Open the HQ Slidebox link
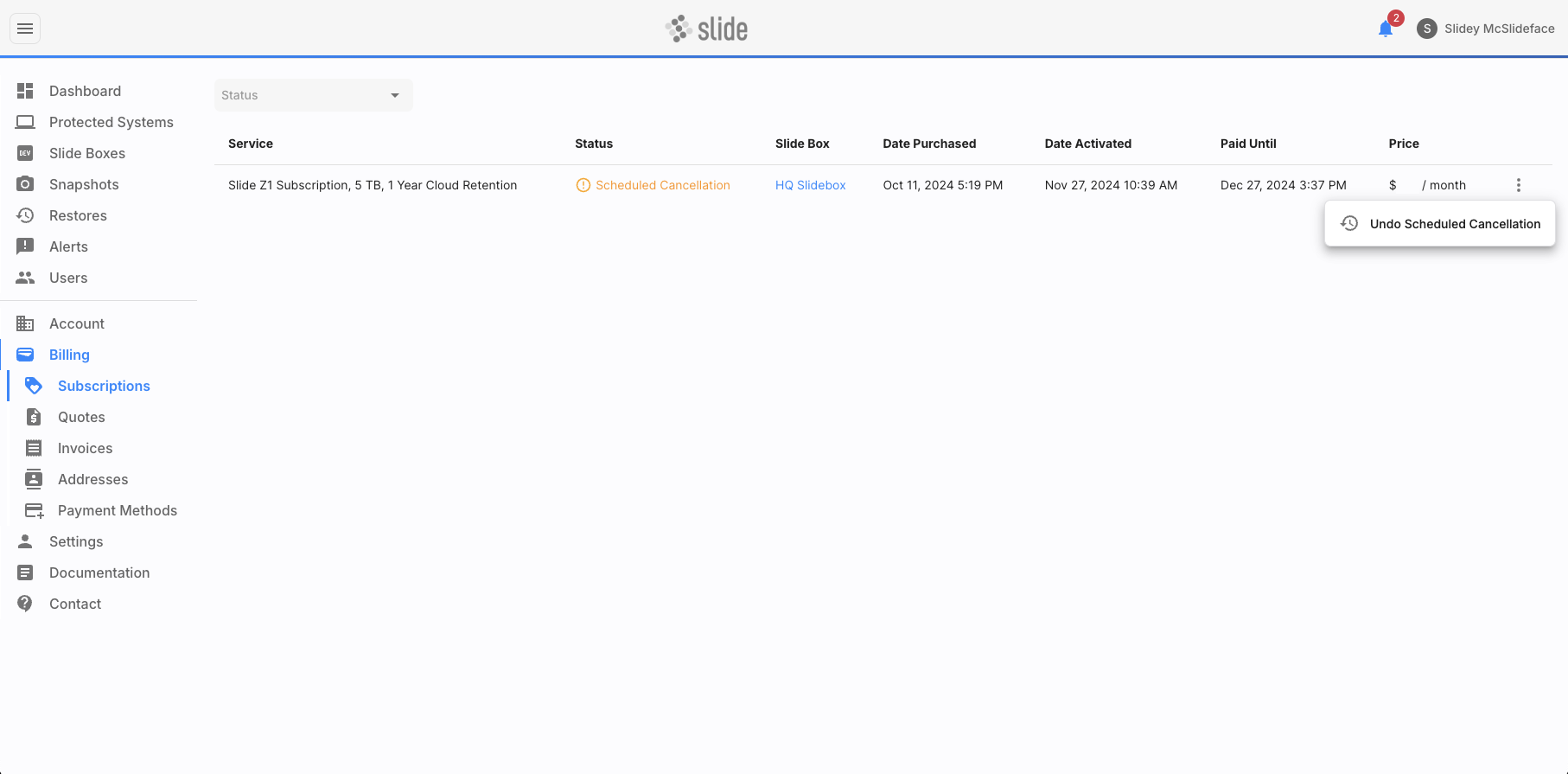 point(811,185)
